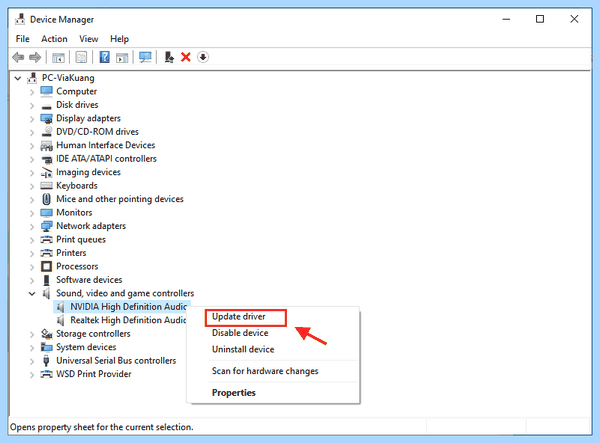Click the Back arrow toolbar icon
This screenshot has height=443, width=600.
[x=18, y=57]
